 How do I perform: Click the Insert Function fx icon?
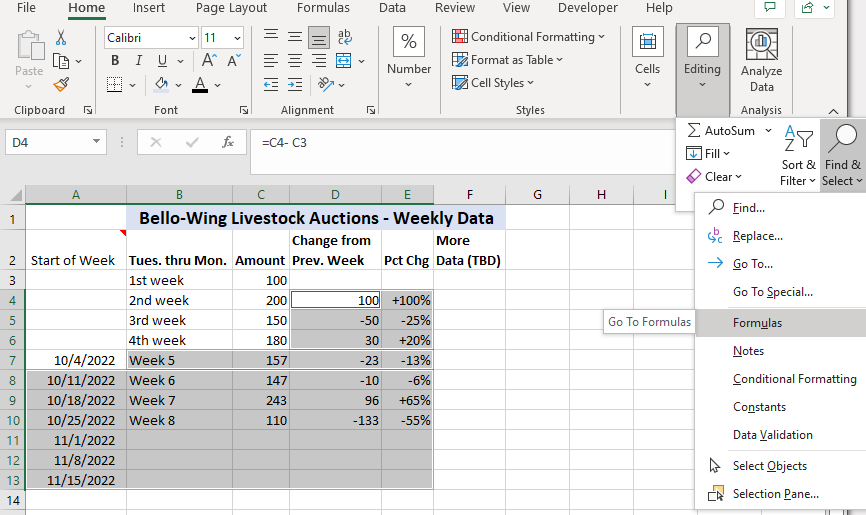pyautogui.click(x=228, y=143)
